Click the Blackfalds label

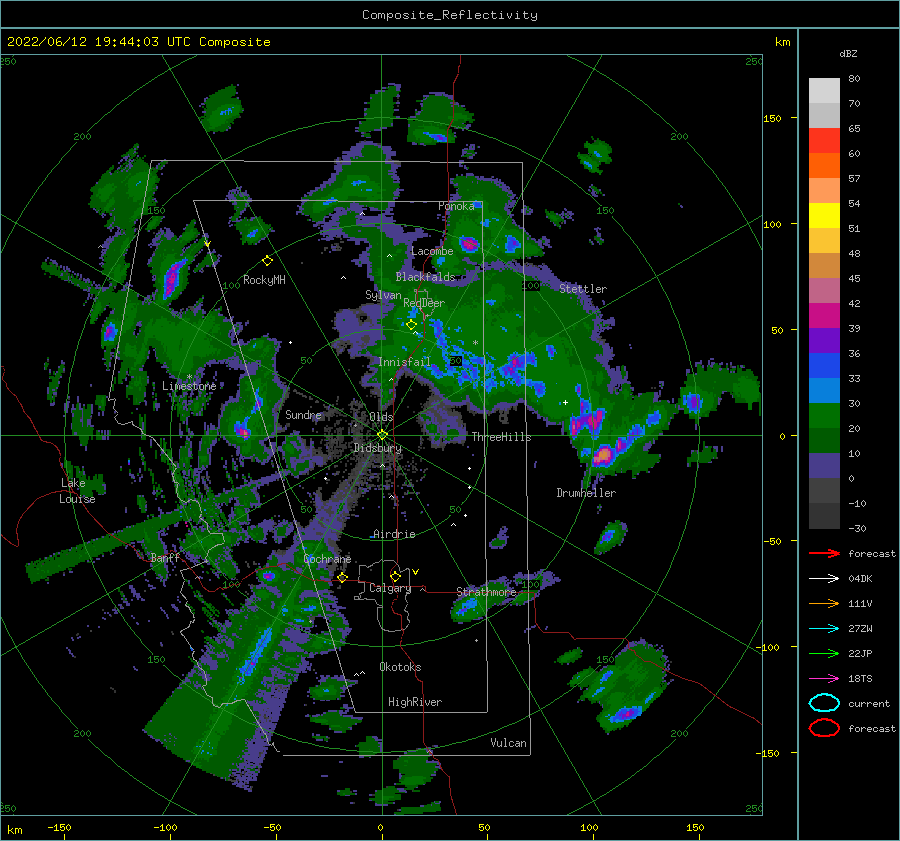[x=425, y=277]
